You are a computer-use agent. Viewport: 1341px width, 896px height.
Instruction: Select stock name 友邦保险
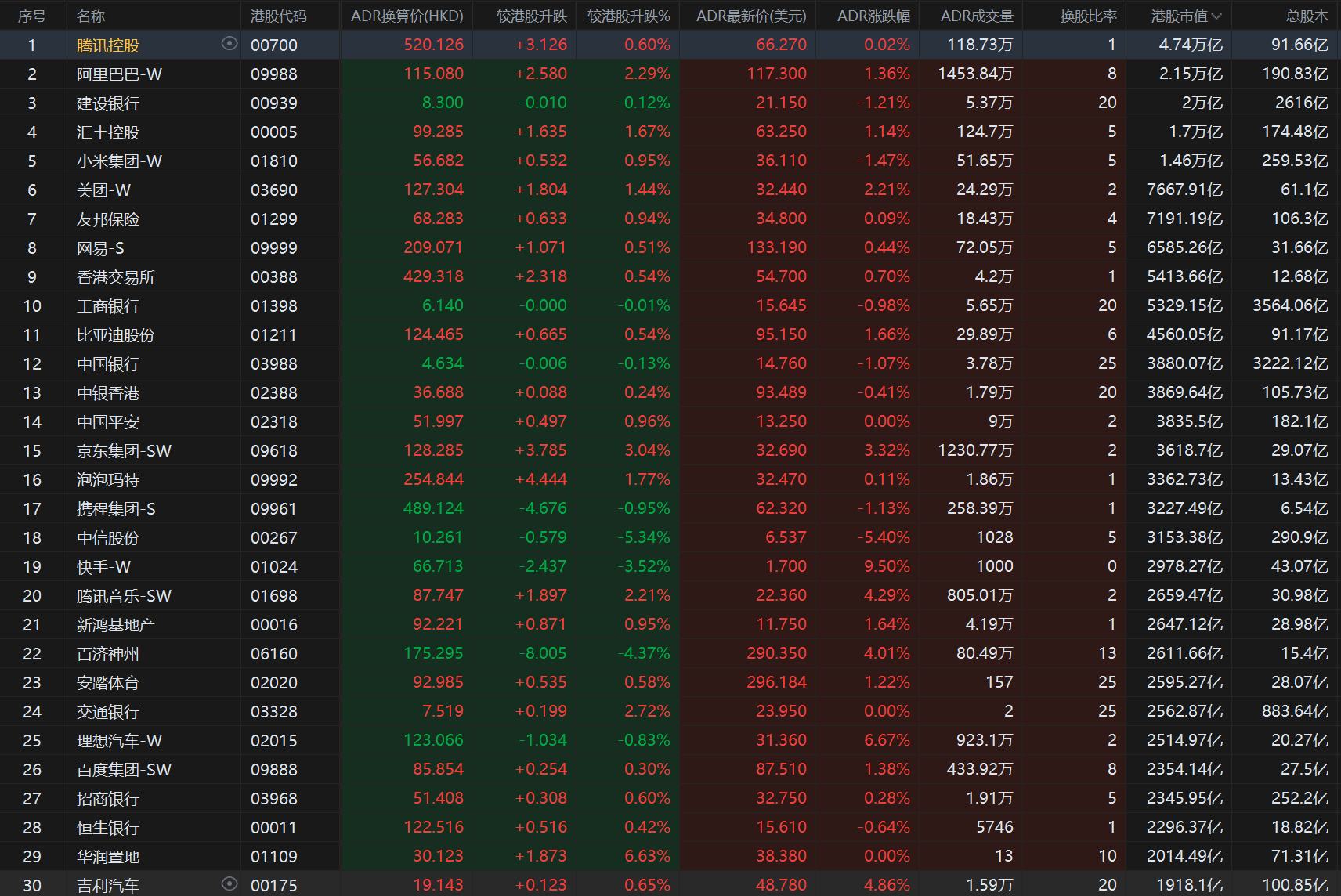pos(108,219)
